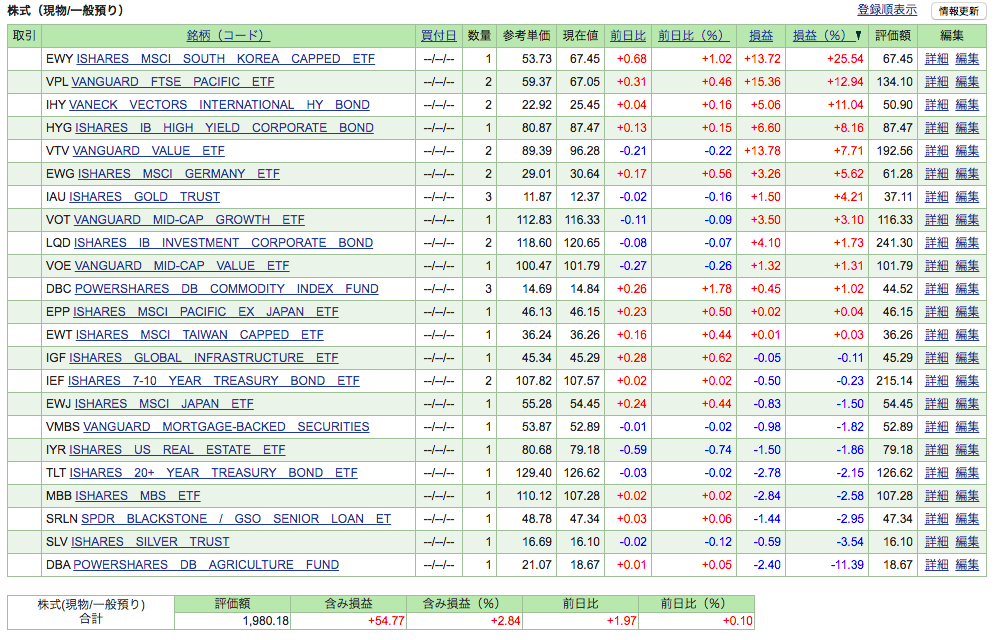Click 詳細 link in VPL row

936,82
